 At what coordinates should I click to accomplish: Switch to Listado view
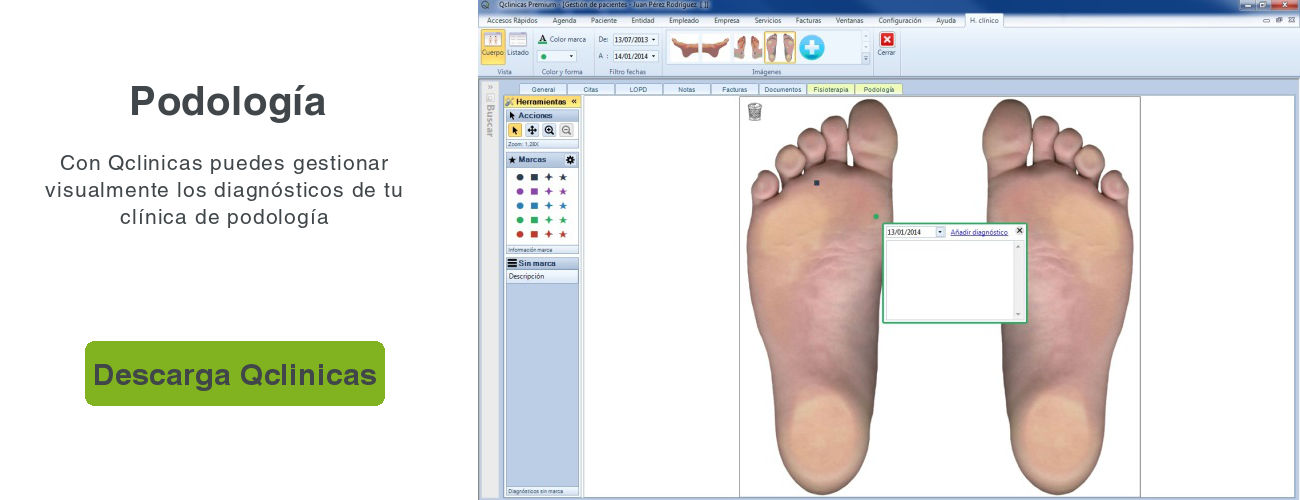pyautogui.click(x=518, y=46)
